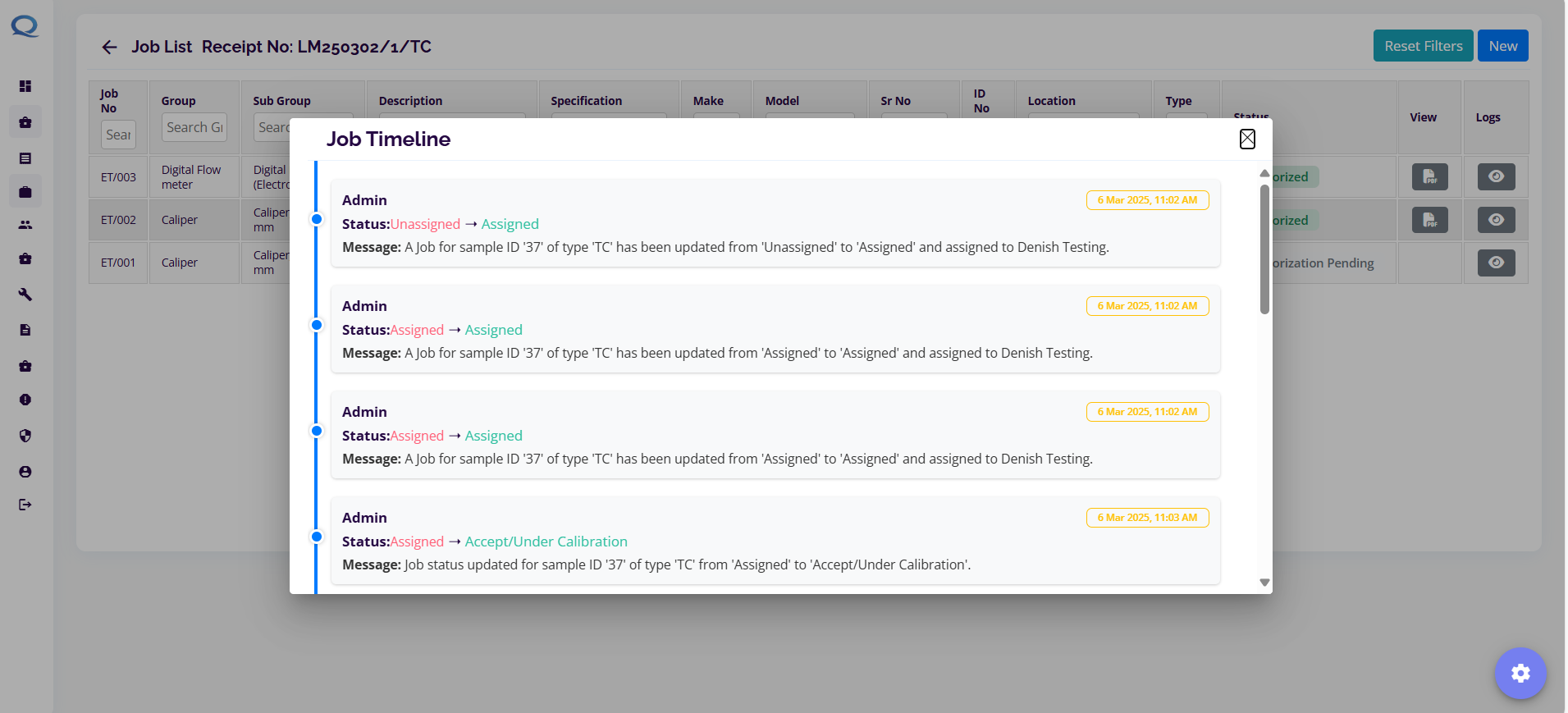1568x713 pixels.
Task: Click the Group search filter field
Action: (194, 128)
